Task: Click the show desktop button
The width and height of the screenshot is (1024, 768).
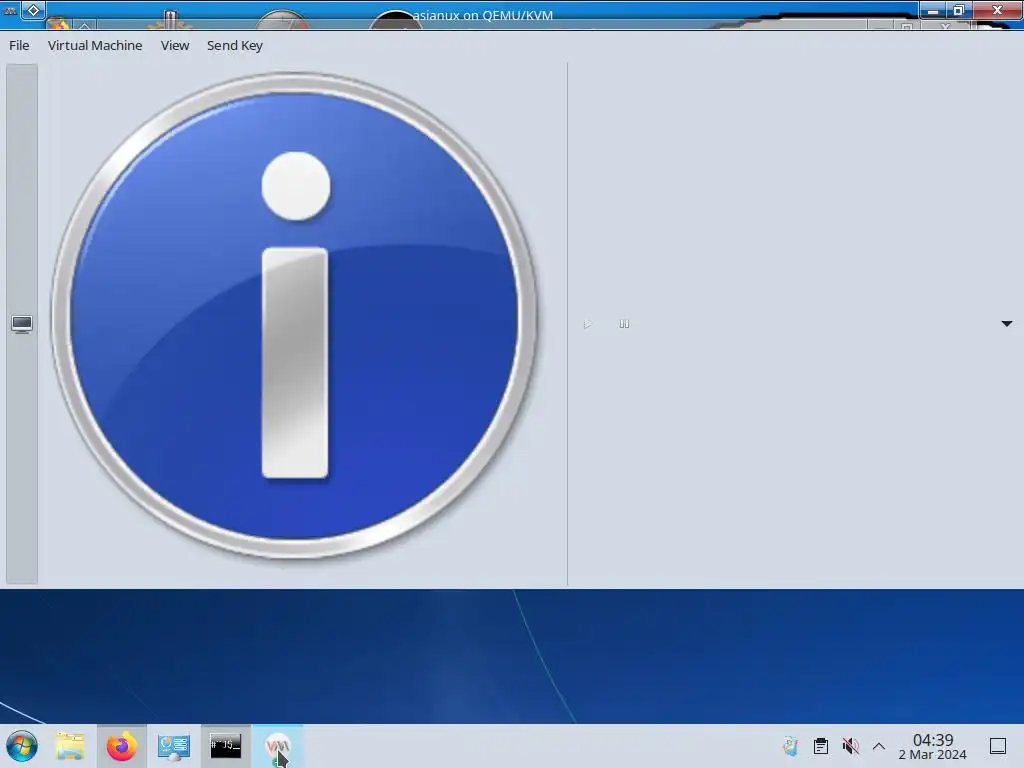Action: pyautogui.click(x=998, y=746)
